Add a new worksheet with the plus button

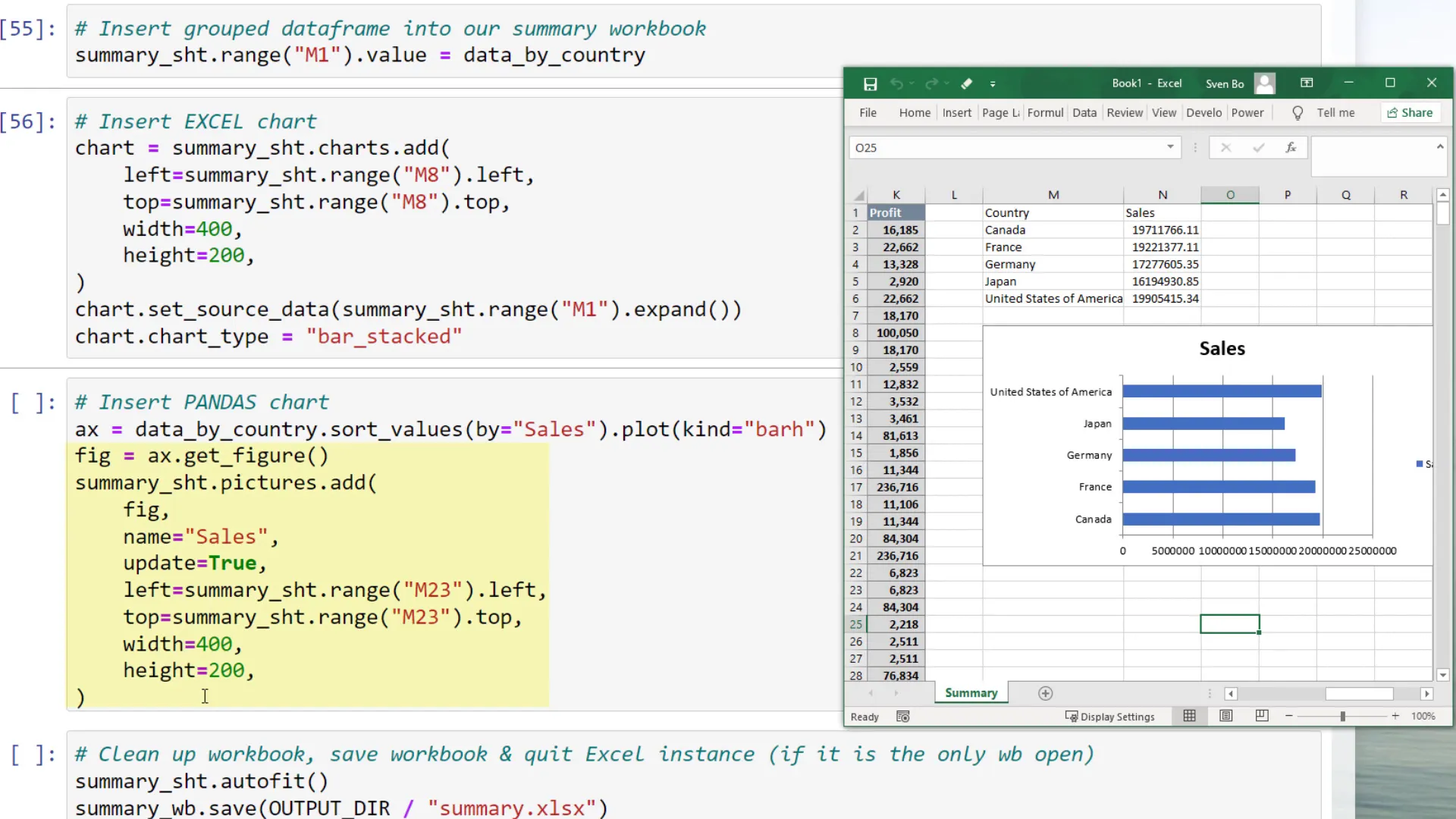pos(1045,692)
